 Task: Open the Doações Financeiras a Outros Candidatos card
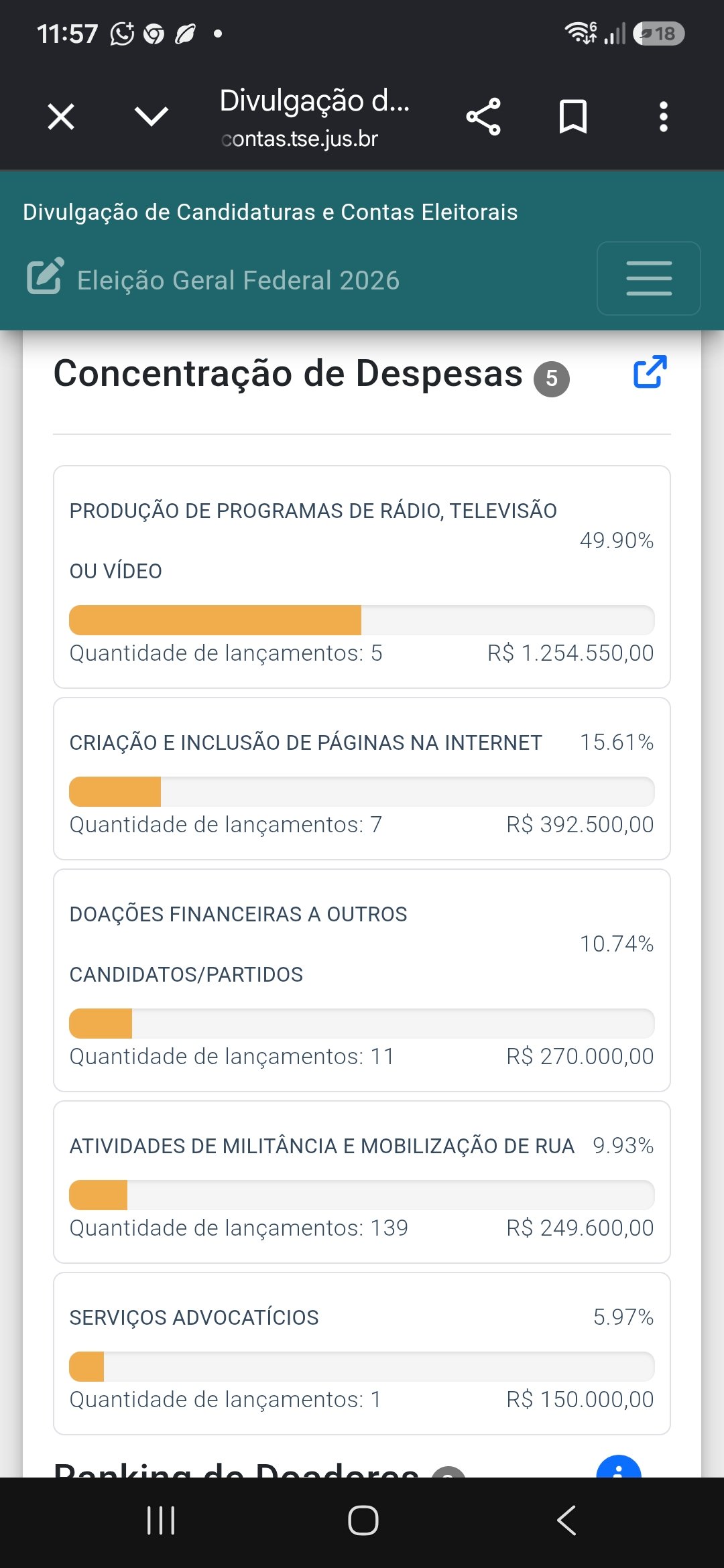(x=362, y=980)
